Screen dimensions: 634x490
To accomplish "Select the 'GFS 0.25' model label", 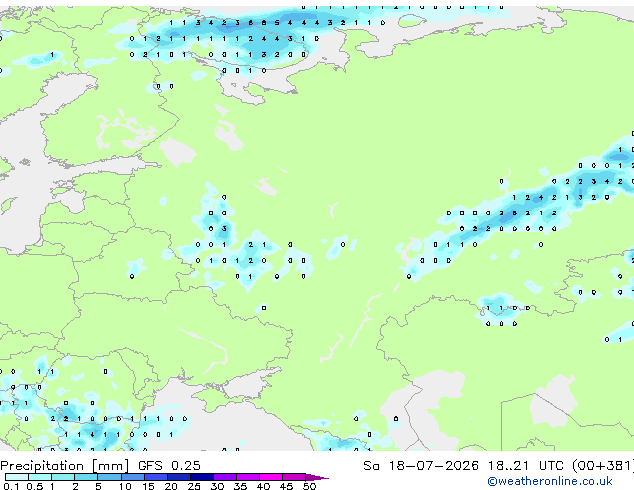I will coord(169,466).
